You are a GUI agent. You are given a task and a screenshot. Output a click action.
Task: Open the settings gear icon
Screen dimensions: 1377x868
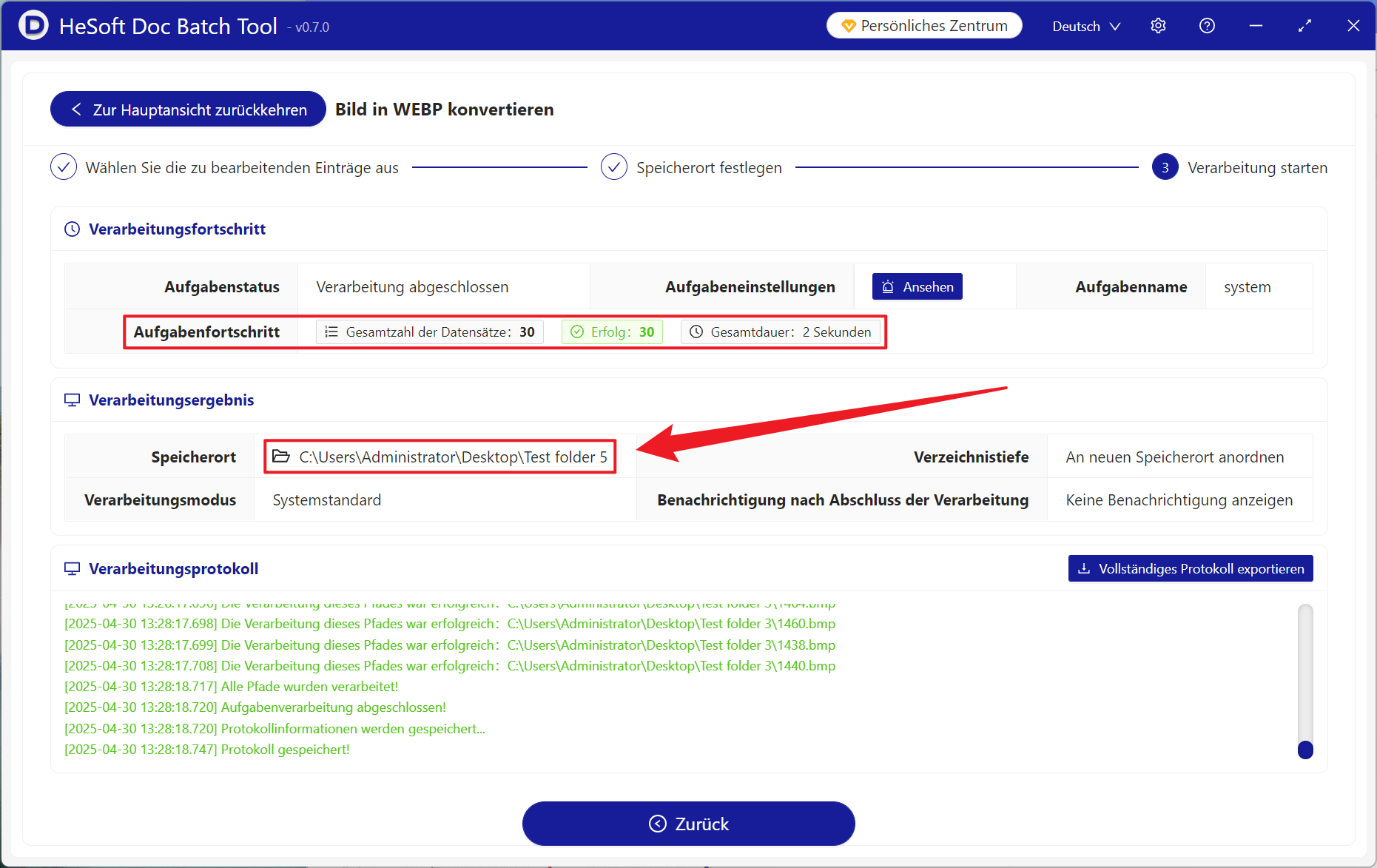(x=1158, y=26)
